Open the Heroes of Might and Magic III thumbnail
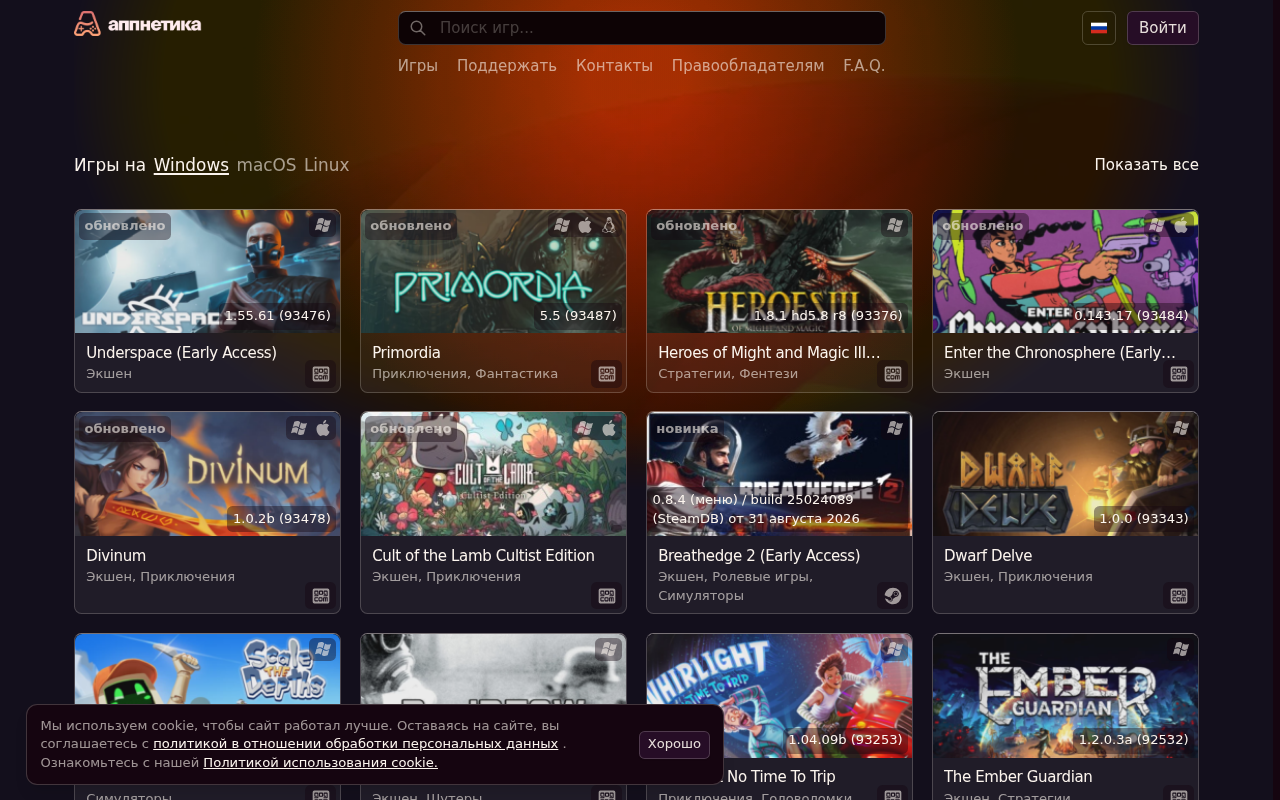Screen dimensions: 1280x800 point(779,271)
